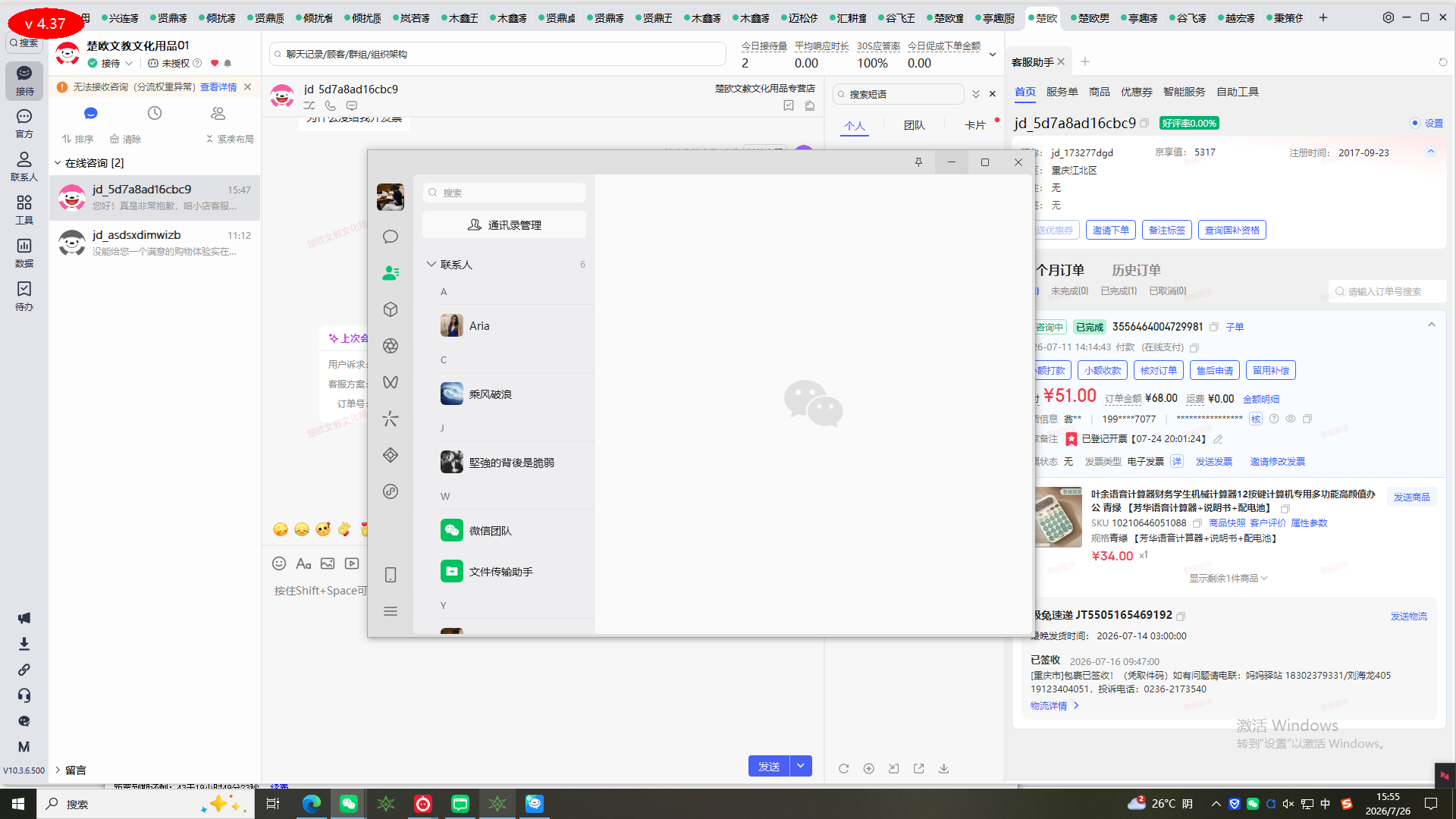
Task: Click 发送 button in chat
Action: (x=769, y=766)
